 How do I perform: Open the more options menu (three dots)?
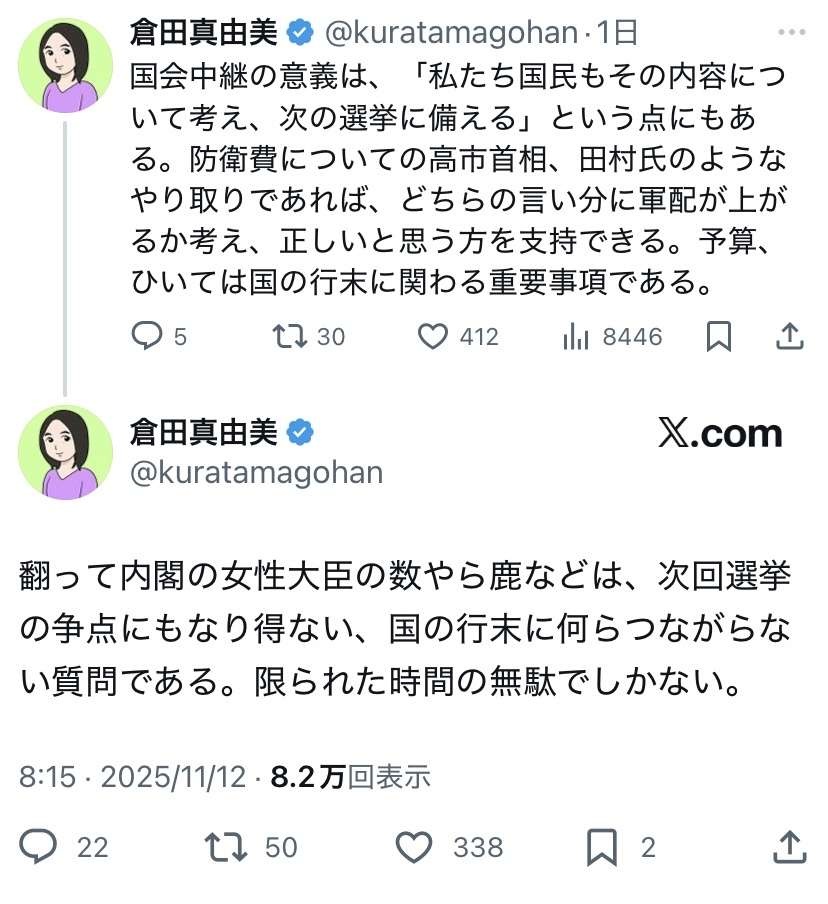coord(790,34)
